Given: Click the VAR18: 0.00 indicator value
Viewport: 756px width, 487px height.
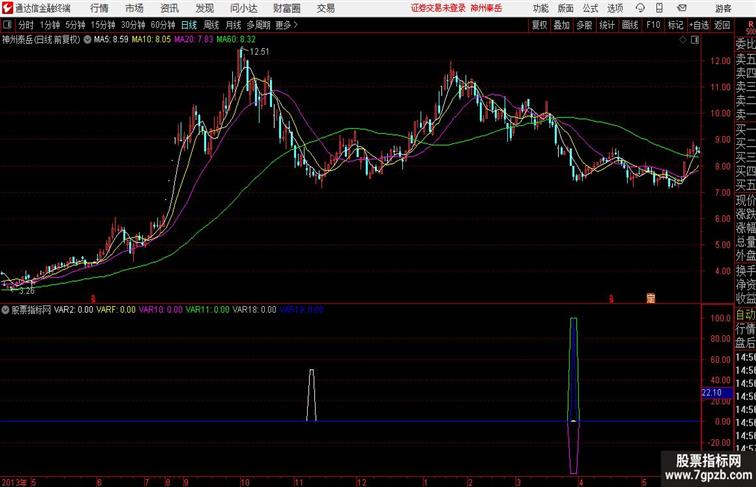Looking at the screenshot, I should 254,310.
